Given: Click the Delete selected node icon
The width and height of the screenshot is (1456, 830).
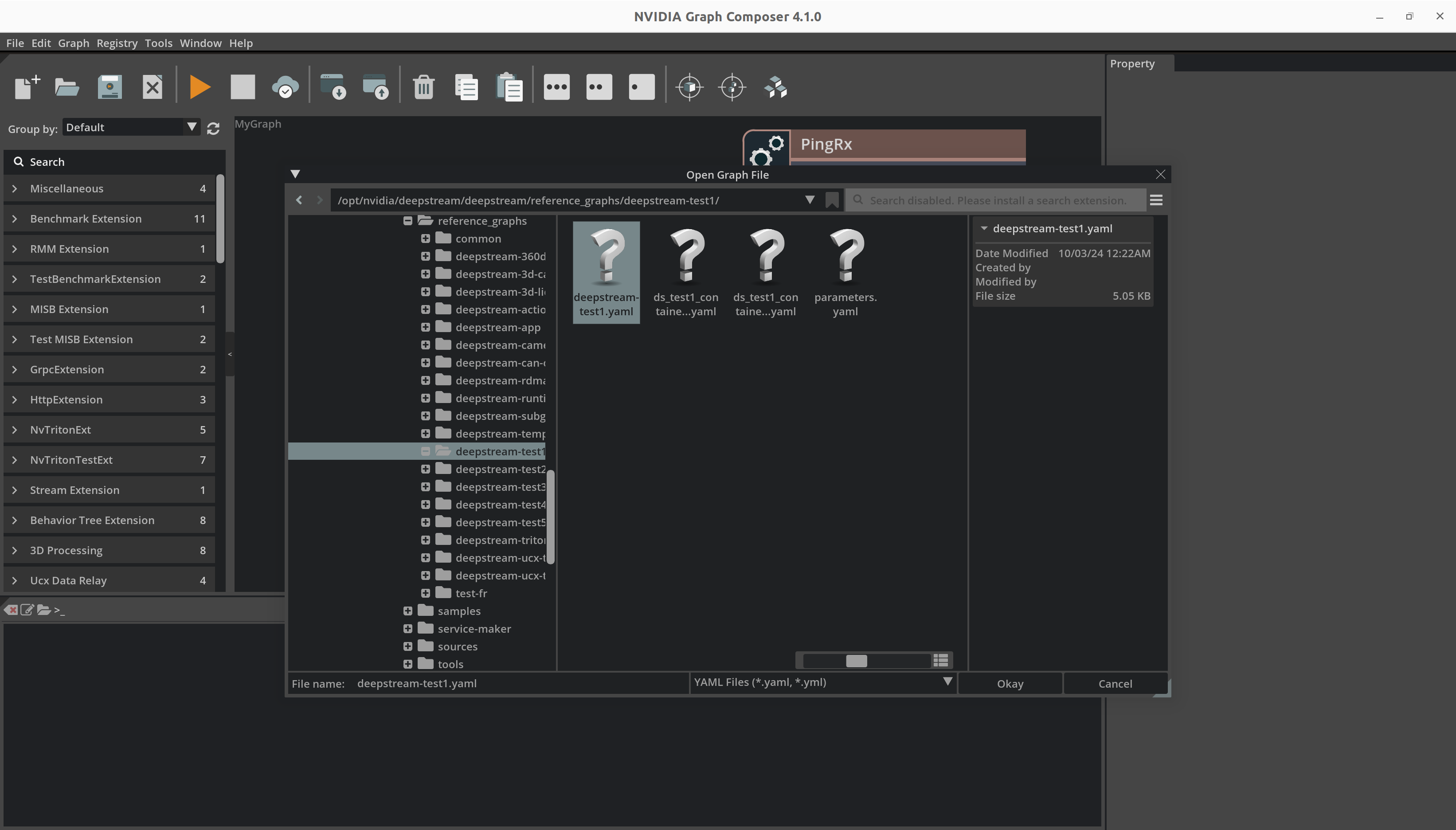Looking at the screenshot, I should 421,87.
